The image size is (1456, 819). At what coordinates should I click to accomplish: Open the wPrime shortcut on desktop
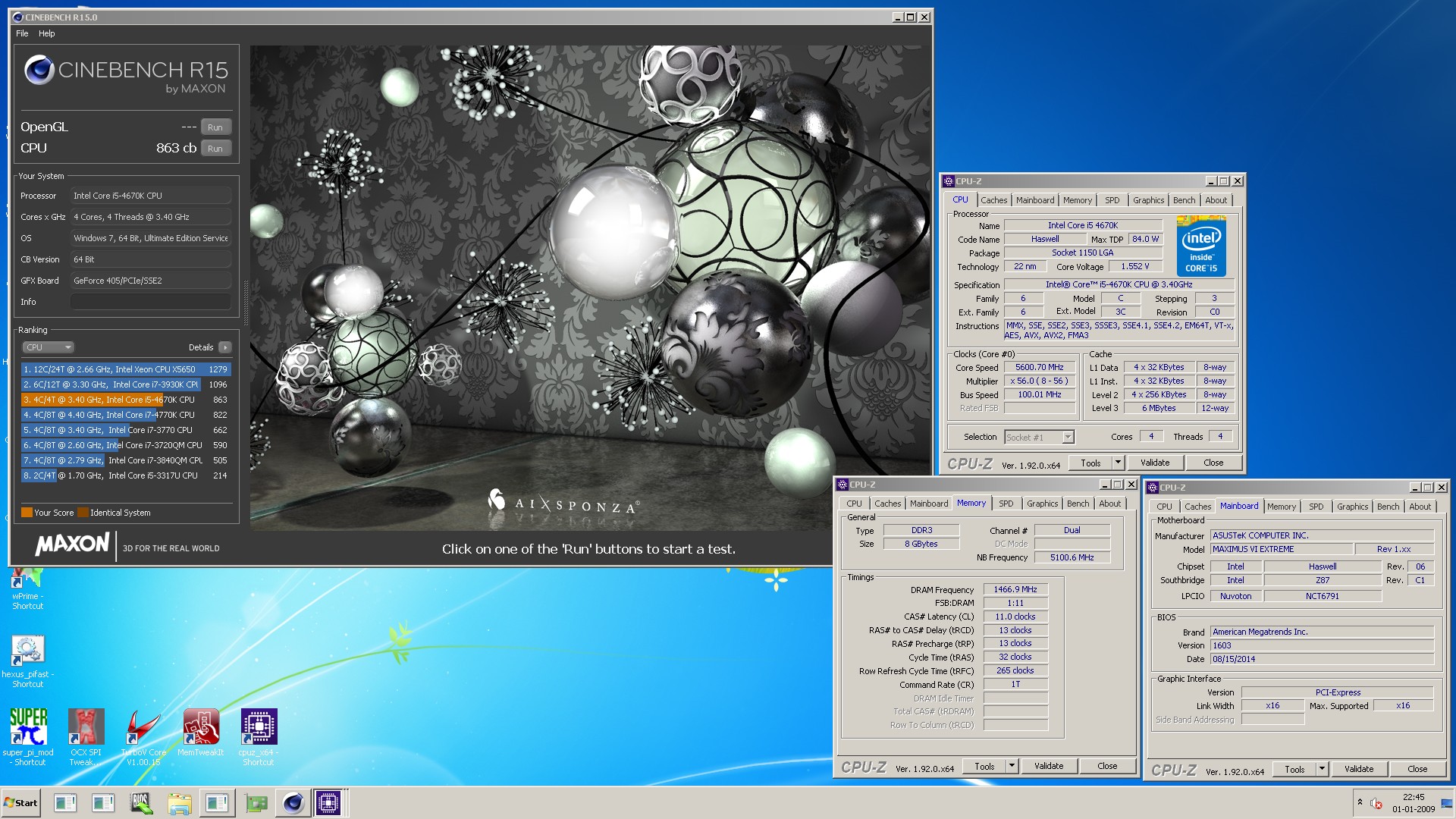pyautogui.click(x=27, y=588)
